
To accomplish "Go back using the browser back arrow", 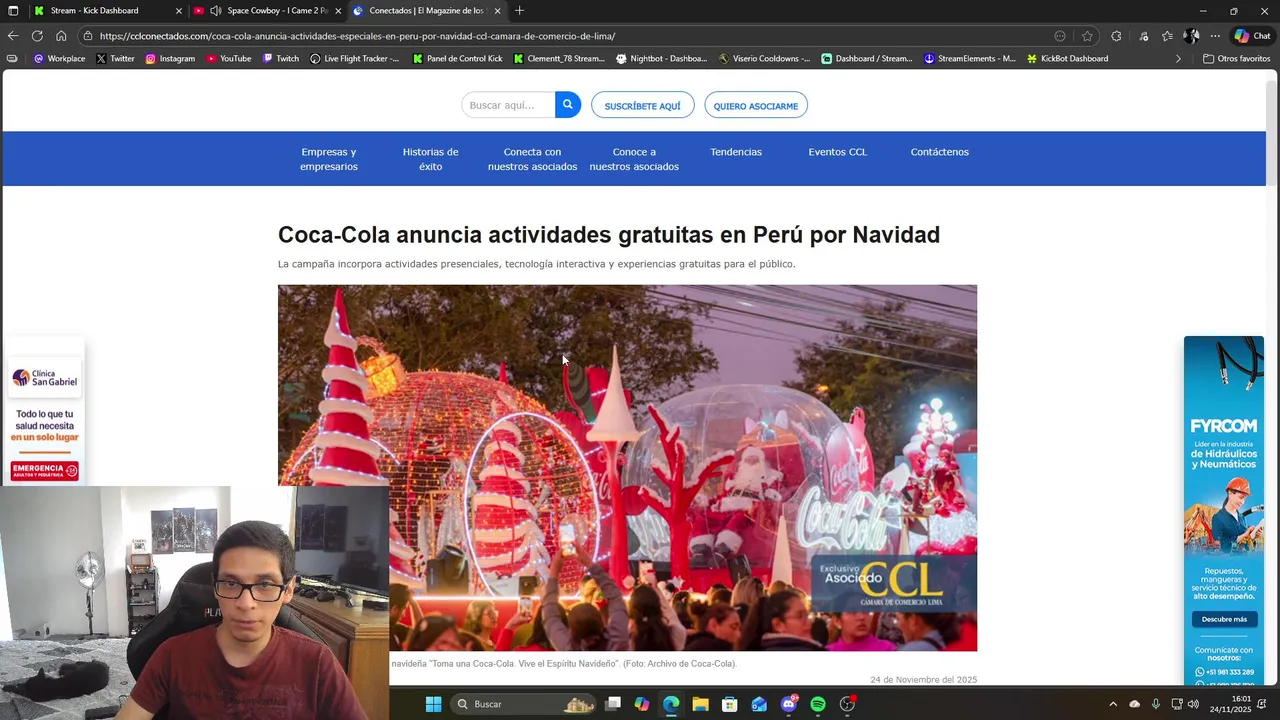I will [13, 36].
